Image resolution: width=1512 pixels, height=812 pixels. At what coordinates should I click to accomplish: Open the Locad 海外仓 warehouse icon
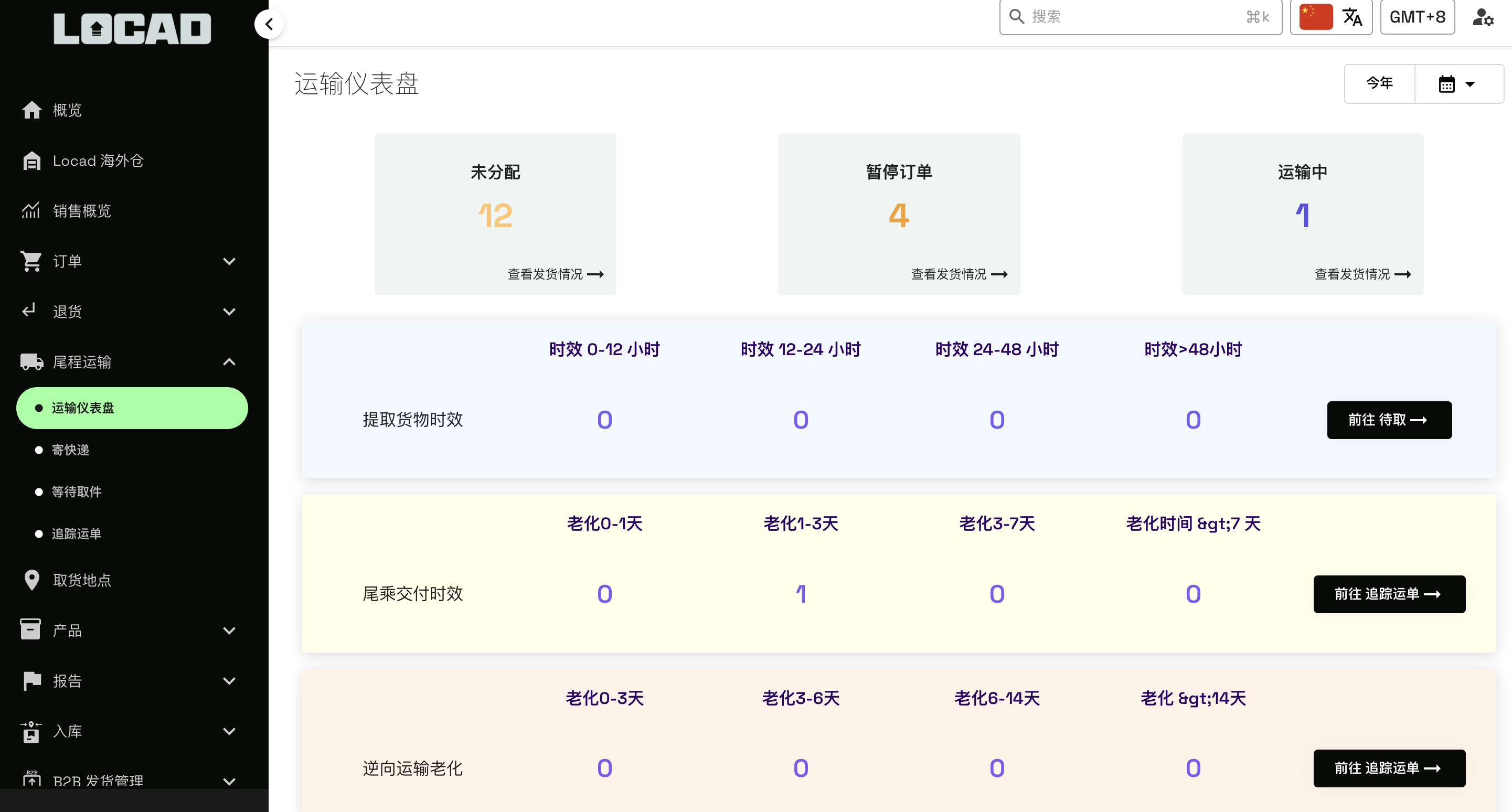click(x=31, y=161)
